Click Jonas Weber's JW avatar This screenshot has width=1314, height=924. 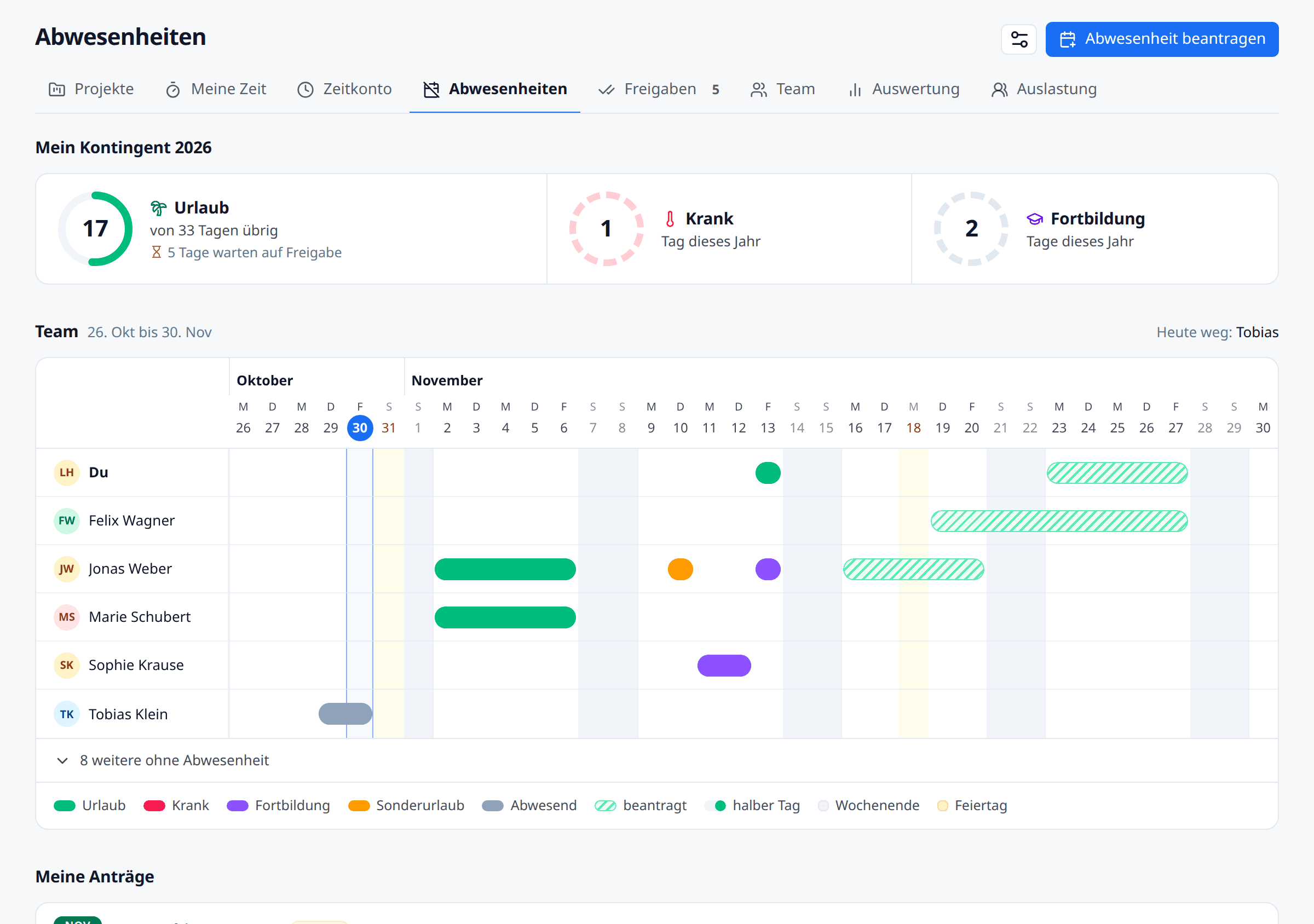click(x=66, y=569)
